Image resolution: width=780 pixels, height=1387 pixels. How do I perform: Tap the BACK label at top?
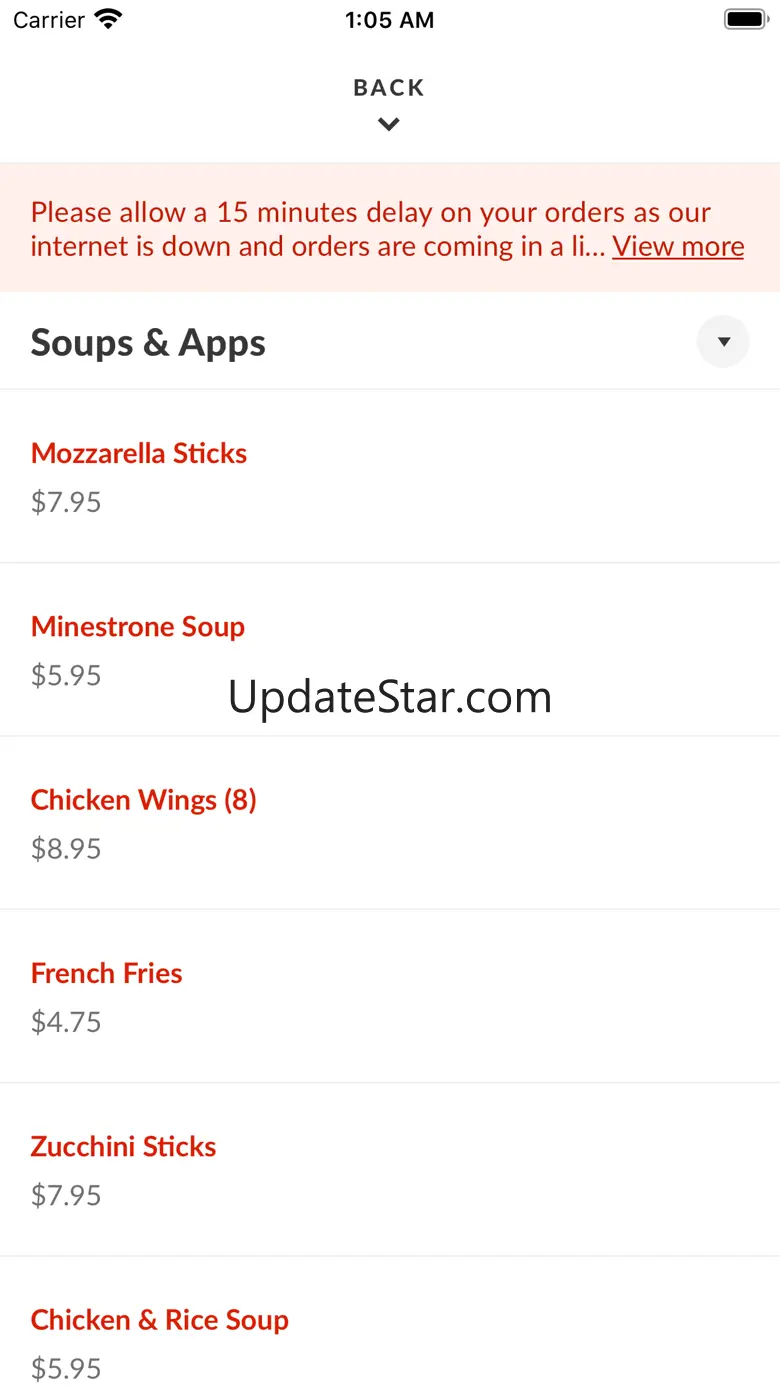pos(389,88)
